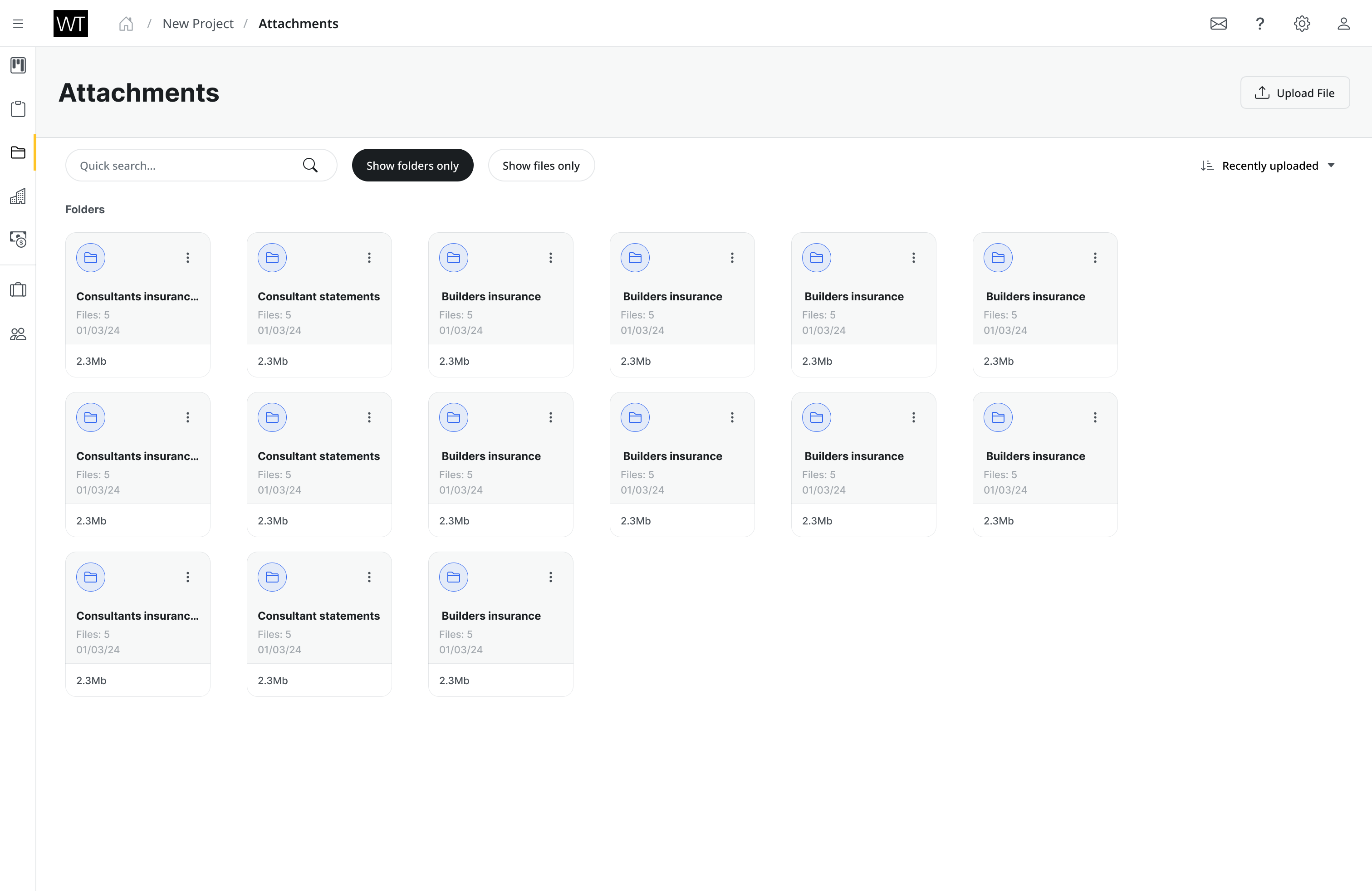
Task: Open the payments money icon in sidebar
Action: 18,239
